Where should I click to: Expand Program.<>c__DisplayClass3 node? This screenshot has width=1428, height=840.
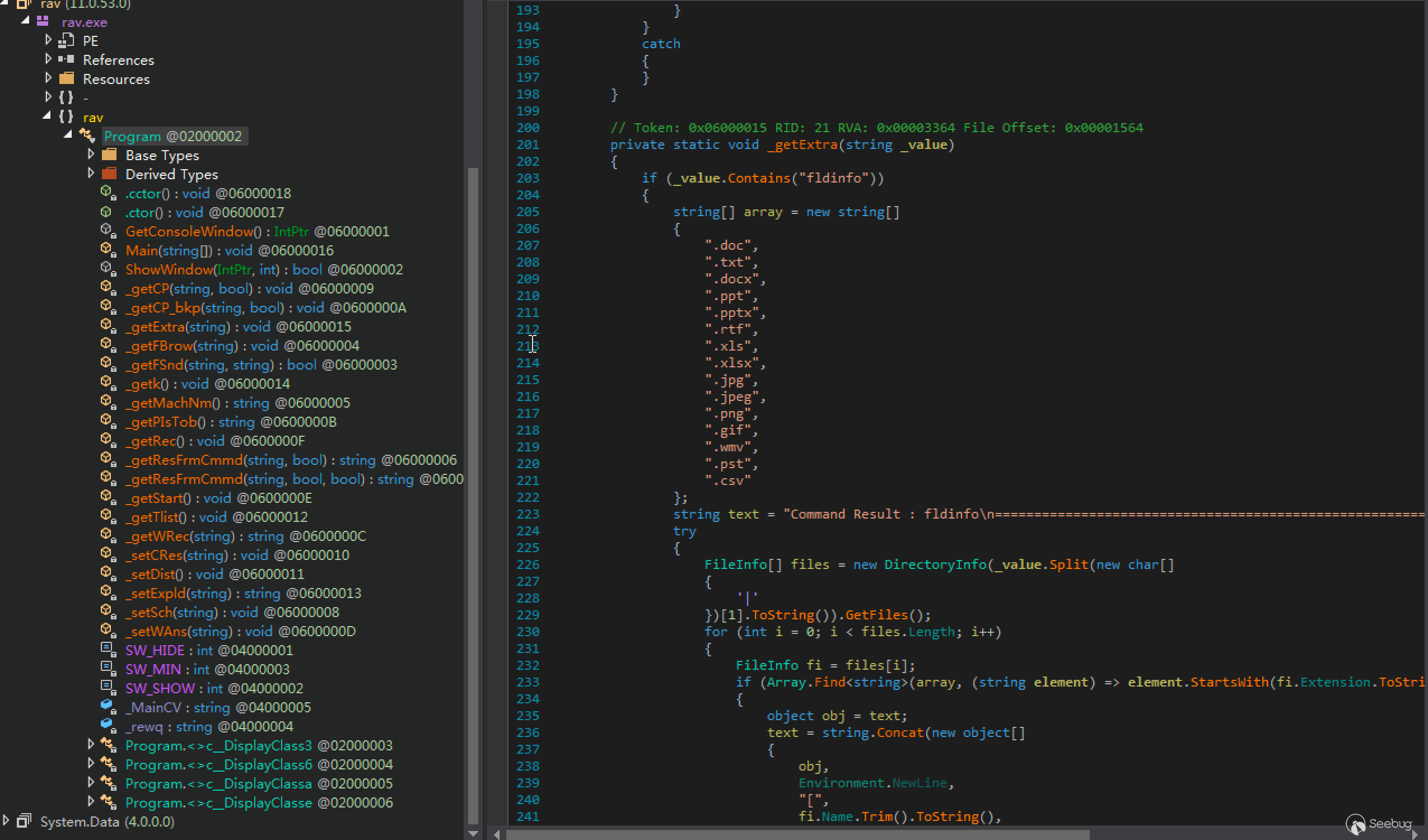(91, 744)
